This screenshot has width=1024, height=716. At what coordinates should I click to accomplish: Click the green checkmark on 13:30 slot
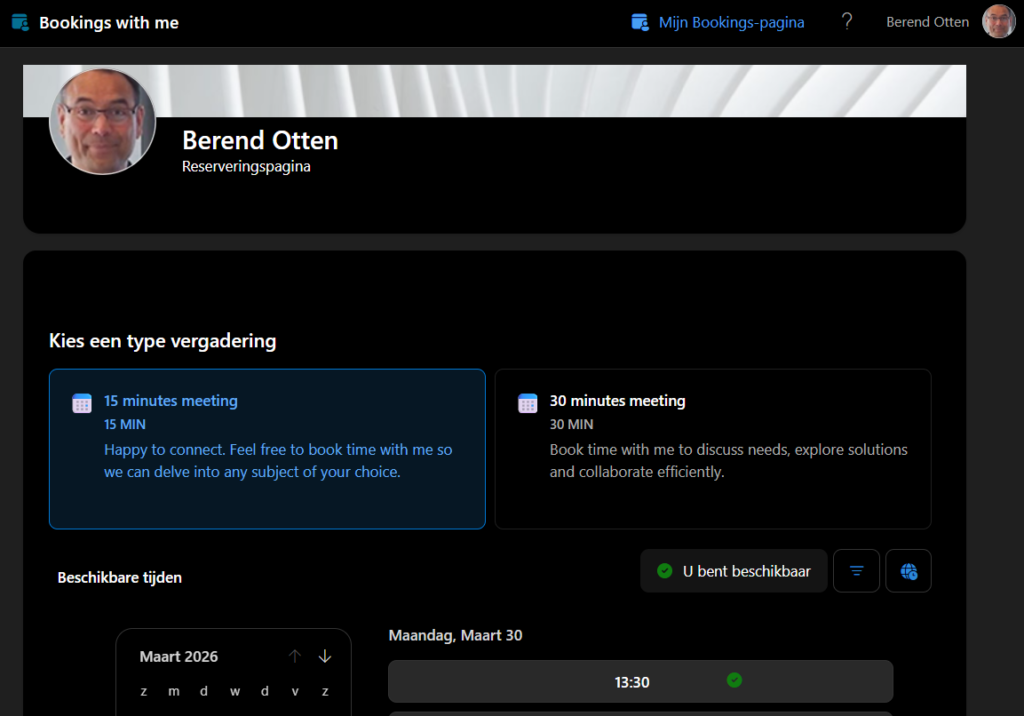tap(734, 681)
